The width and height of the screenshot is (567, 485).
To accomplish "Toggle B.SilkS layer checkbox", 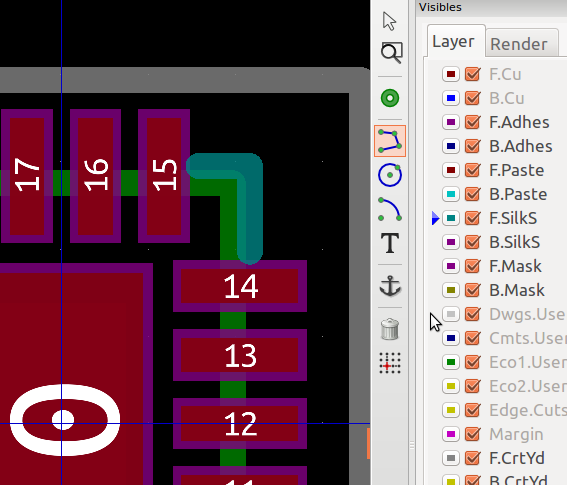I will click(x=472, y=242).
